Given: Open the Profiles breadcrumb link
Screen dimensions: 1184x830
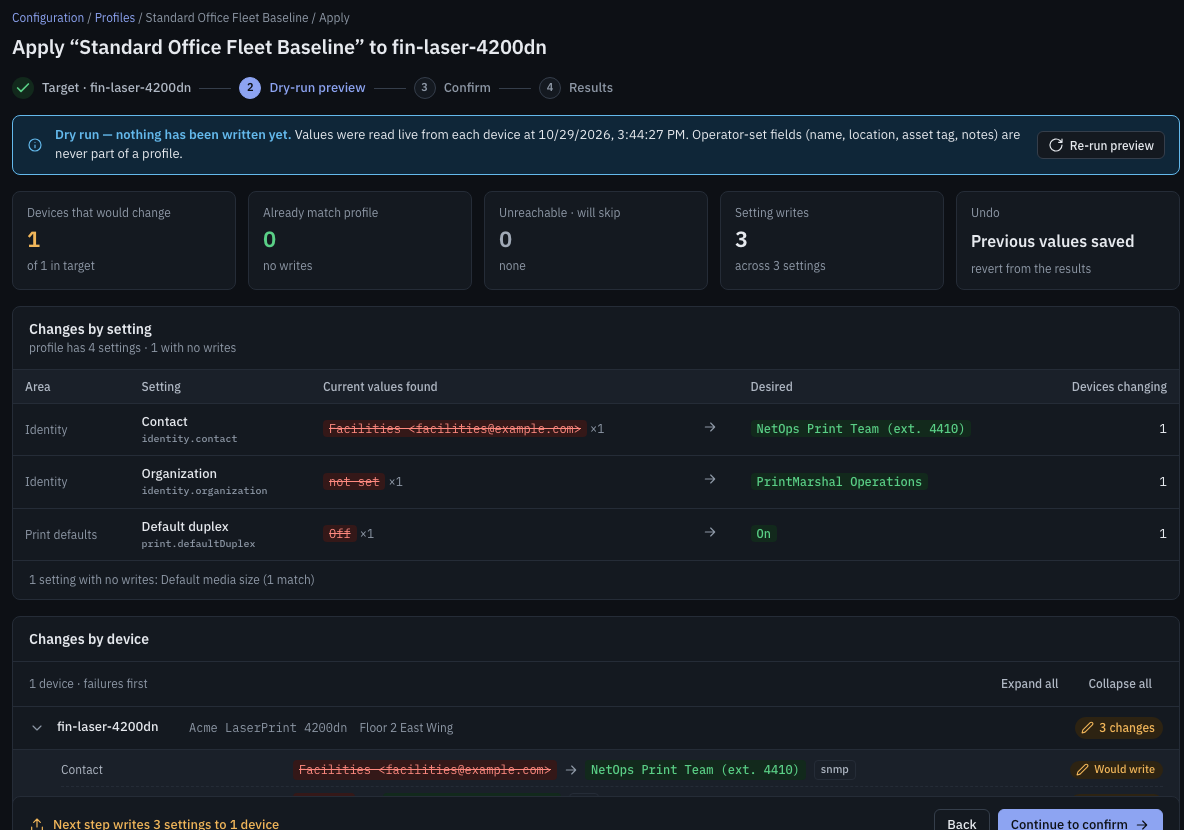Looking at the screenshot, I should [x=115, y=17].
